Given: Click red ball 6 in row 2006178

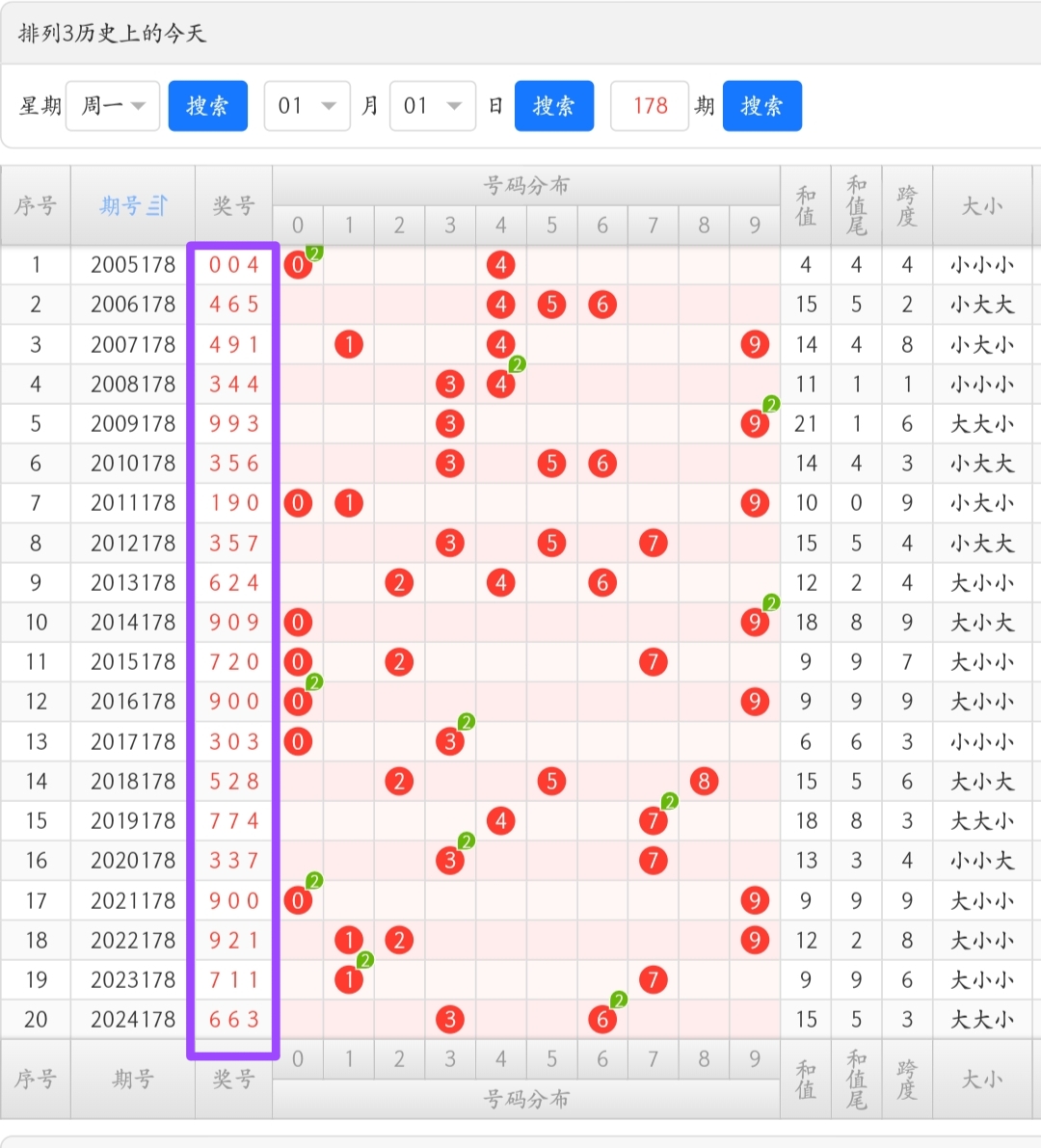Looking at the screenshot, I should click(602, 305).
